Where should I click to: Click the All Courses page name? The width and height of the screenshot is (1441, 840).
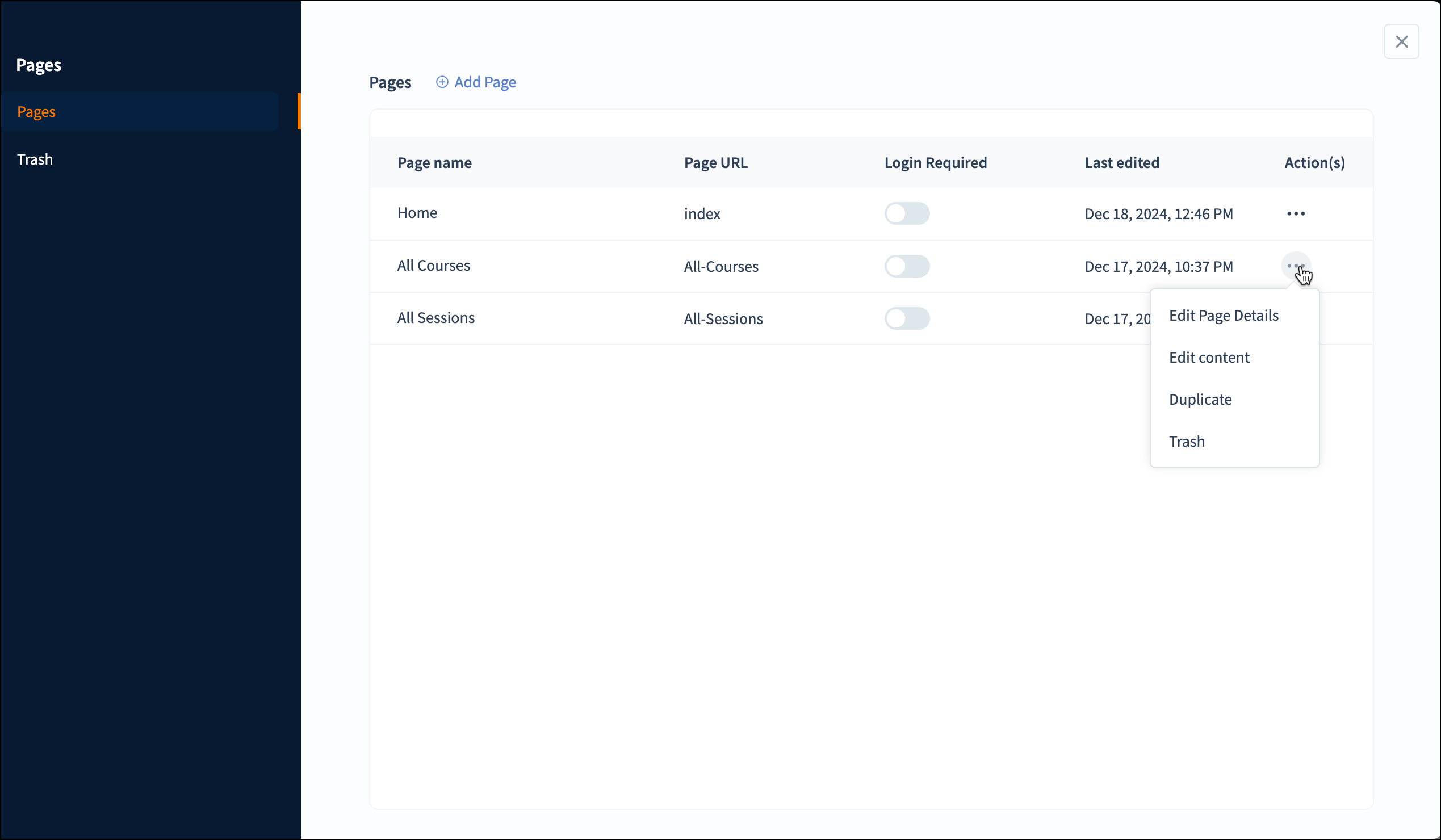(x=433, y=265)
